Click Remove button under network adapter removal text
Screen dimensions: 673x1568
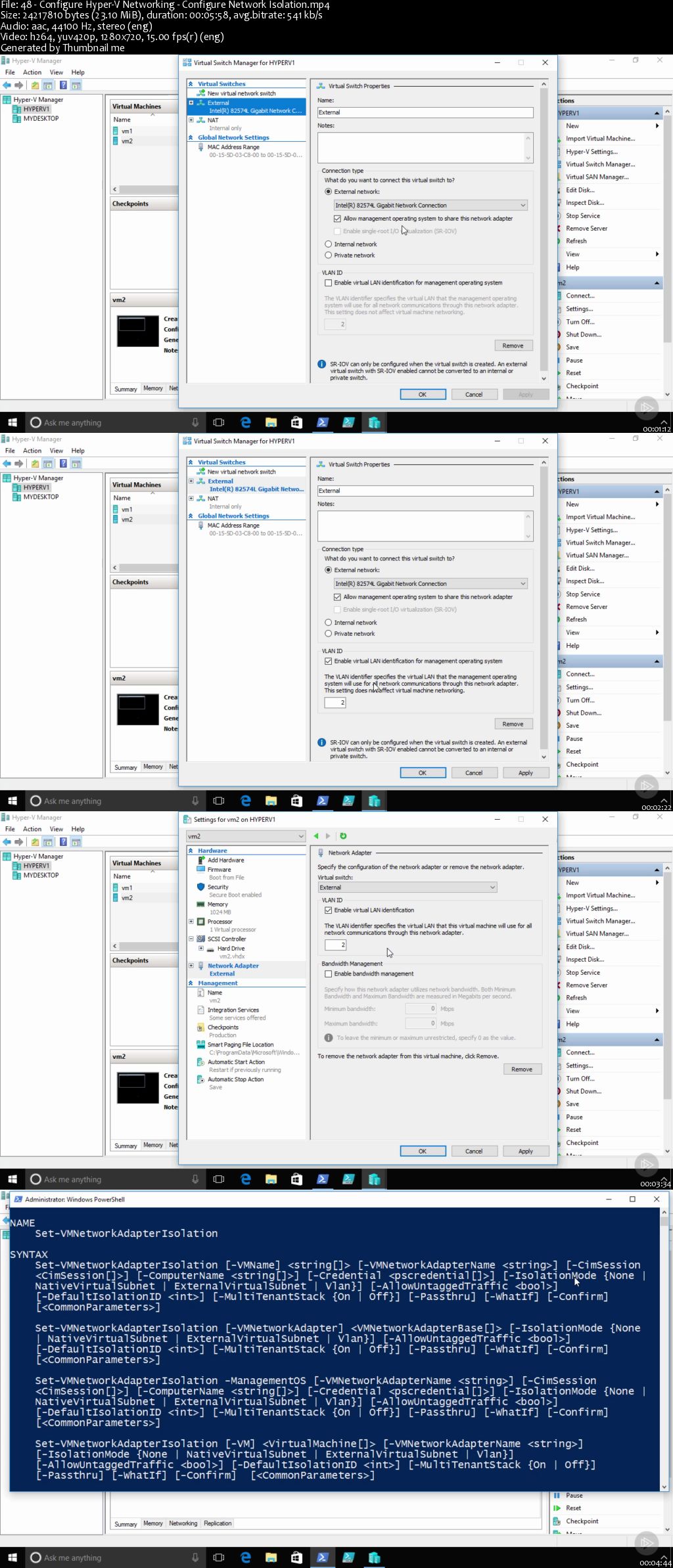(x=522, y=1069)
